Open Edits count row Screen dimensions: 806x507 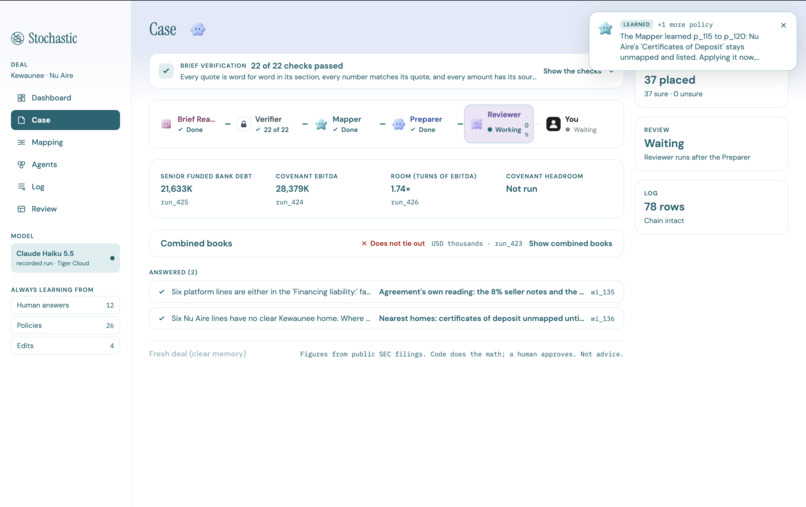[x=65, y=346]
